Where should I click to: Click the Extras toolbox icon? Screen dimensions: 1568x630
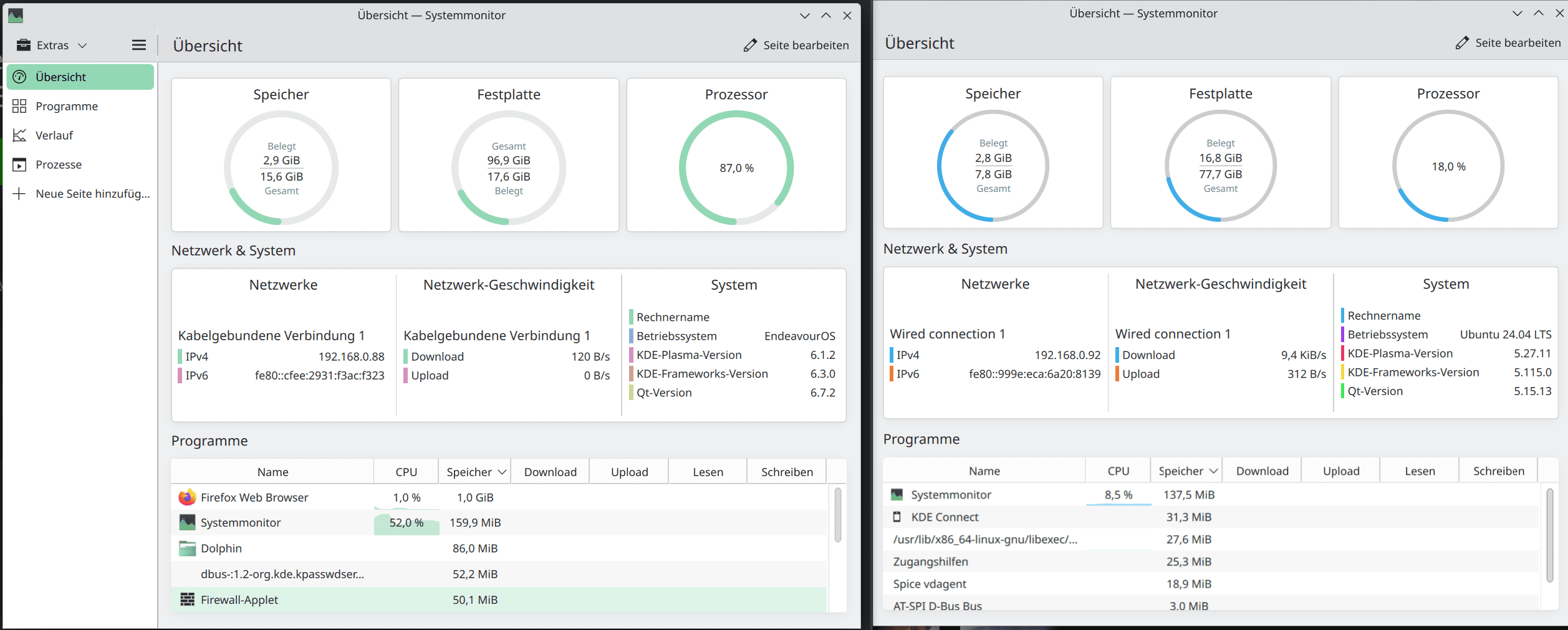(24, 45)
